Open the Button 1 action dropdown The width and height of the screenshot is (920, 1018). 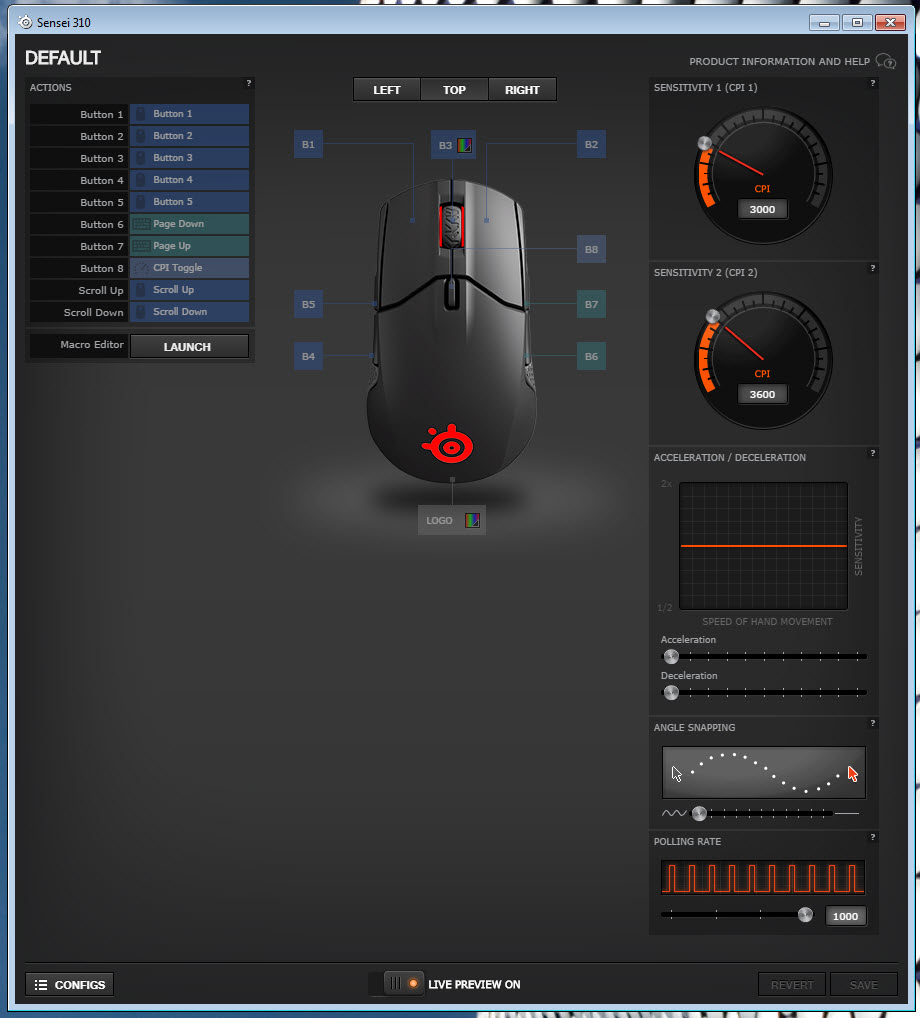tap(190, 114)
